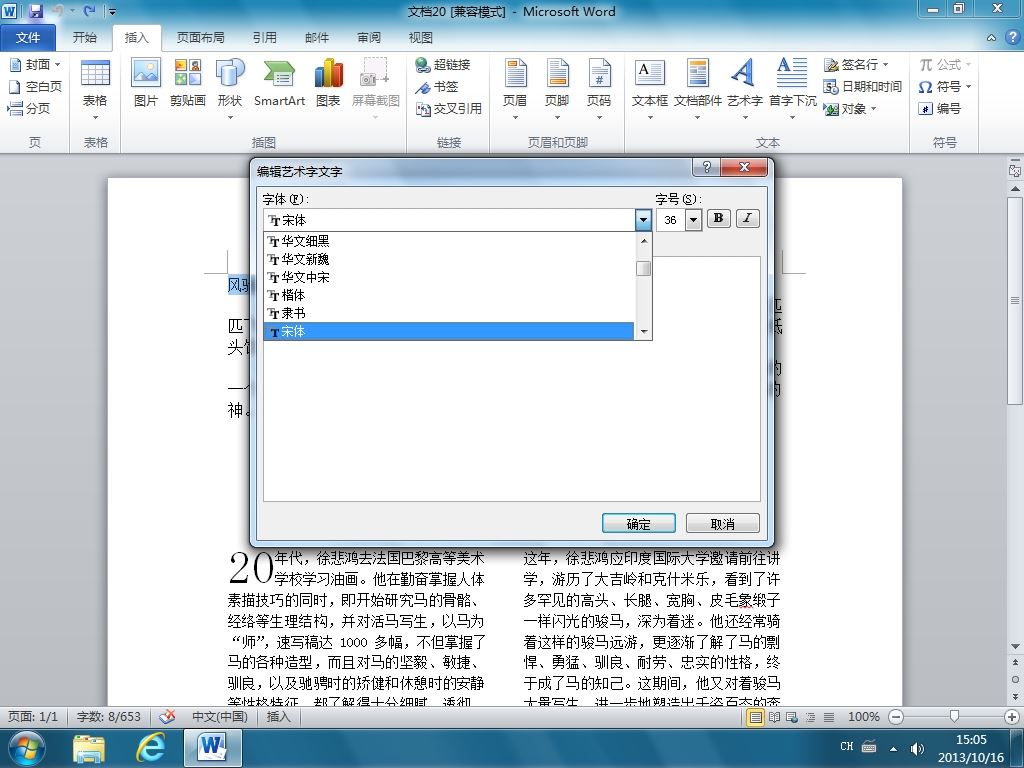Insert an Object (对象)
Viewport: 1024px width, 768px height.
pyautogui.click(x=850, y=108)
